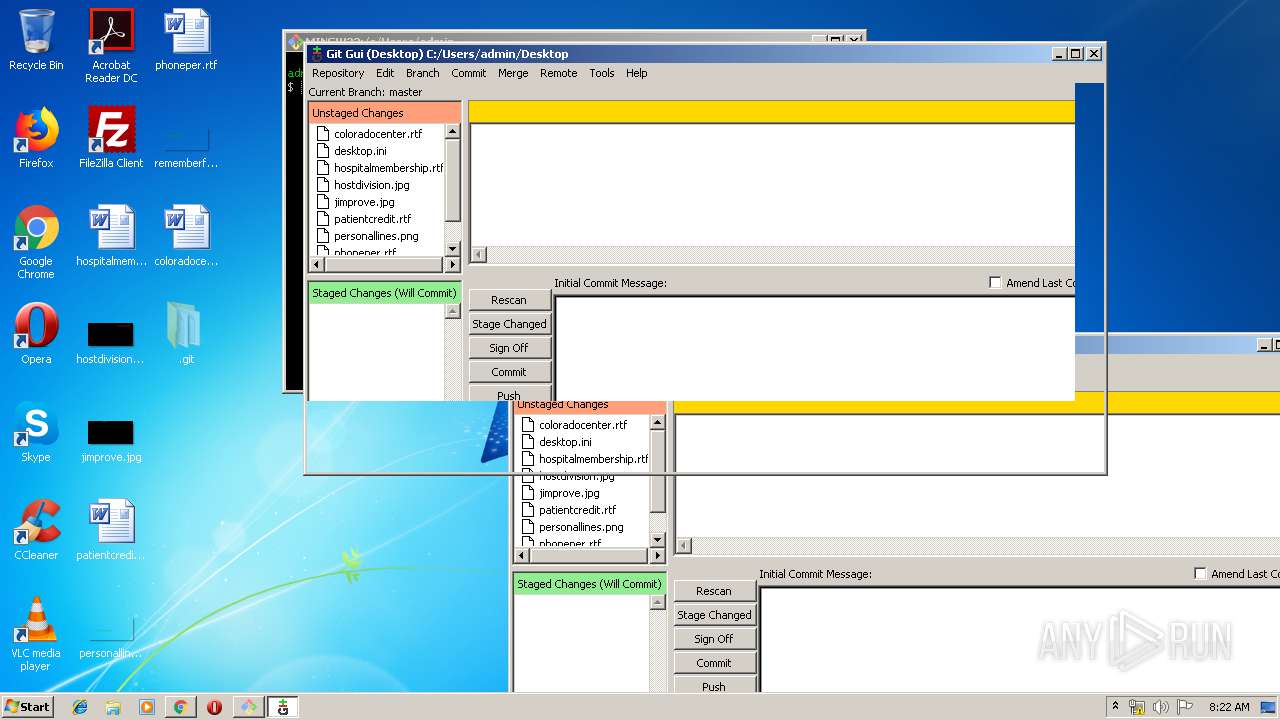This screenshot has height=720, width=1280.
Task: Open Opera desktop shortcut
Action: coord(36,334)
